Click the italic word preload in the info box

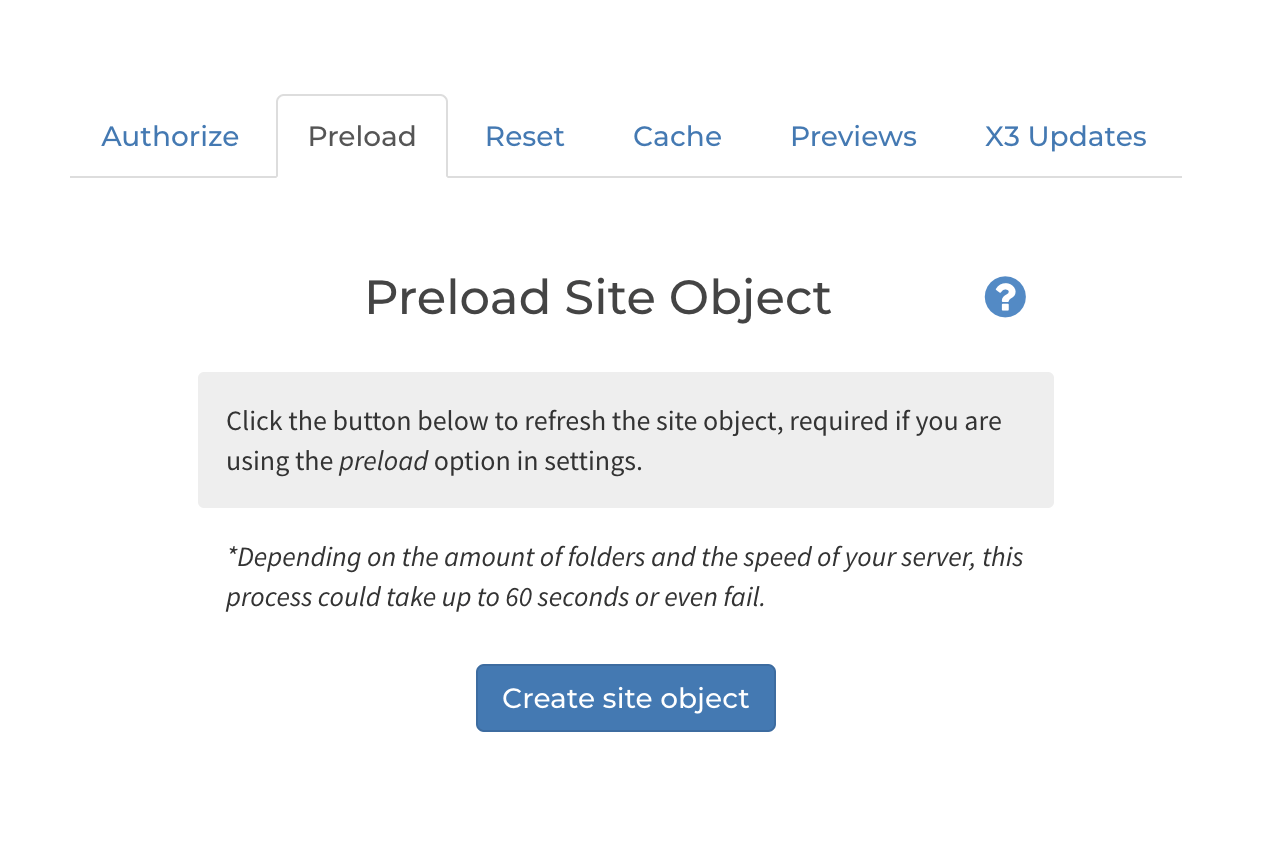pos(383,462)
